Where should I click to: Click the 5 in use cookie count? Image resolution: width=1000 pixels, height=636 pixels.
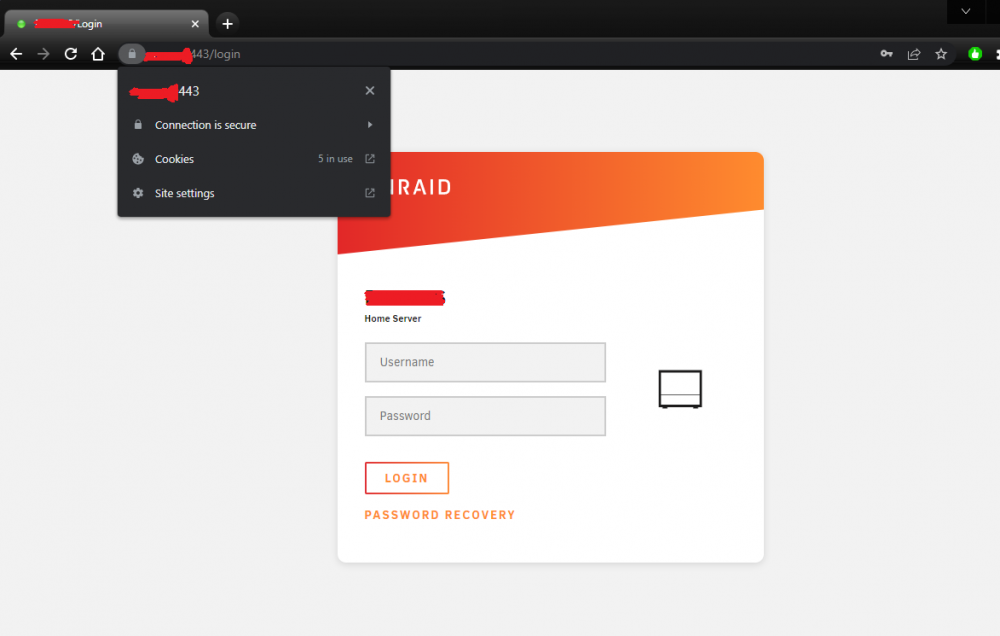[335, 159]
